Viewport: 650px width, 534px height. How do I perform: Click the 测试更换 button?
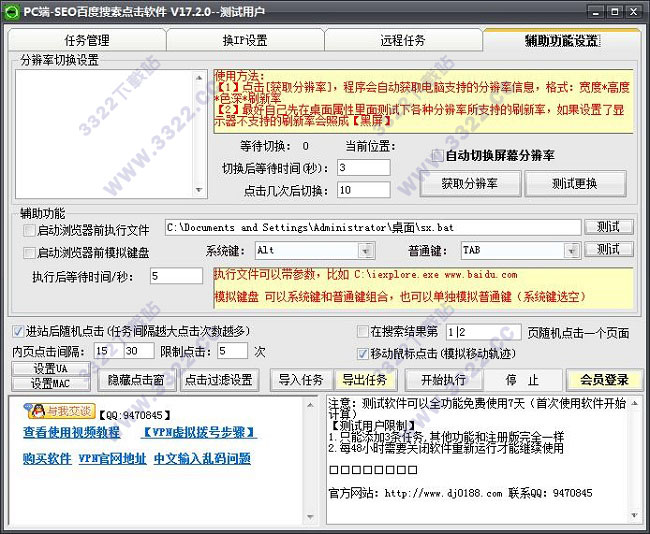(575, 183)
